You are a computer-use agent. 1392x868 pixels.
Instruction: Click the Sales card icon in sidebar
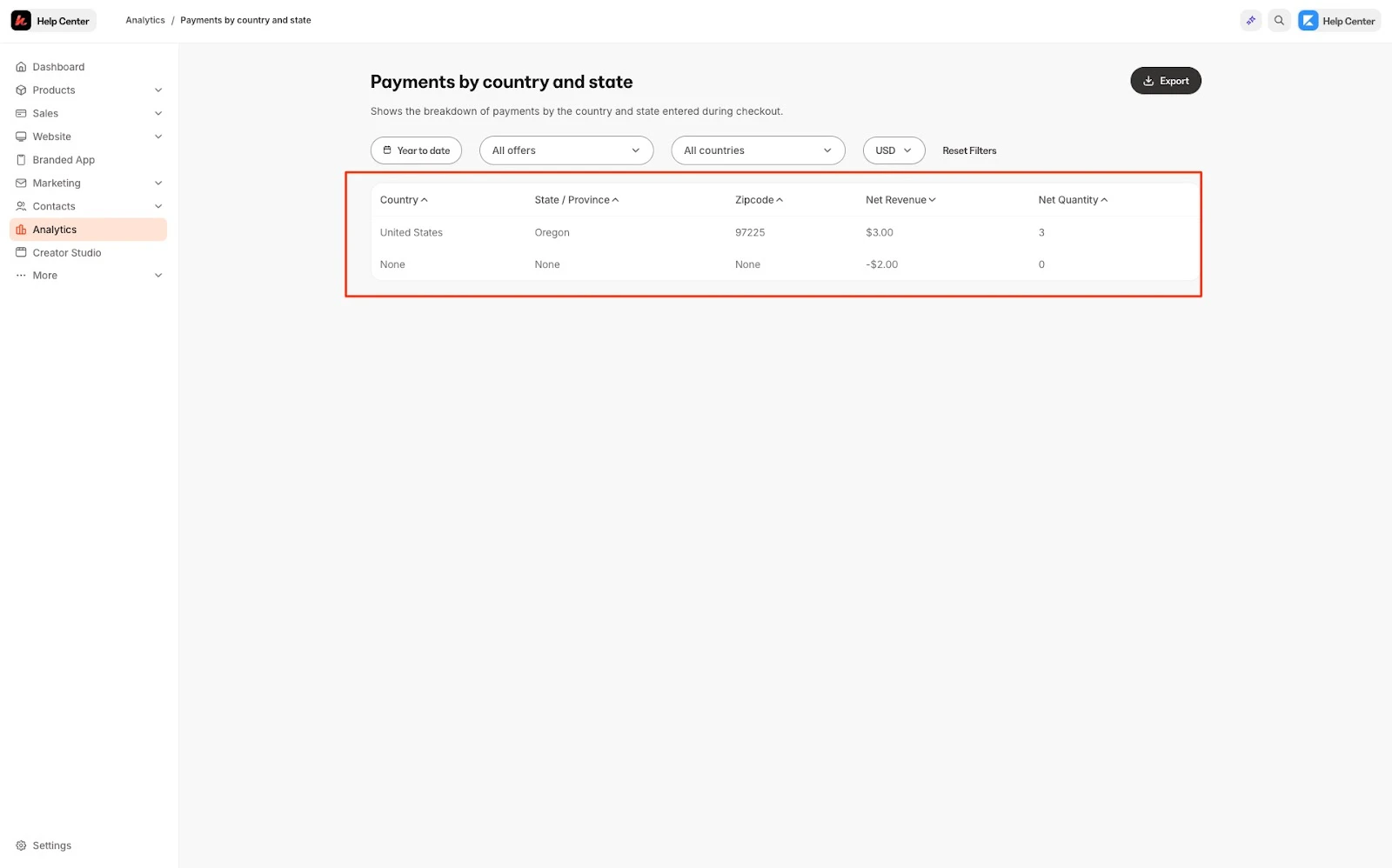(20, 113)
